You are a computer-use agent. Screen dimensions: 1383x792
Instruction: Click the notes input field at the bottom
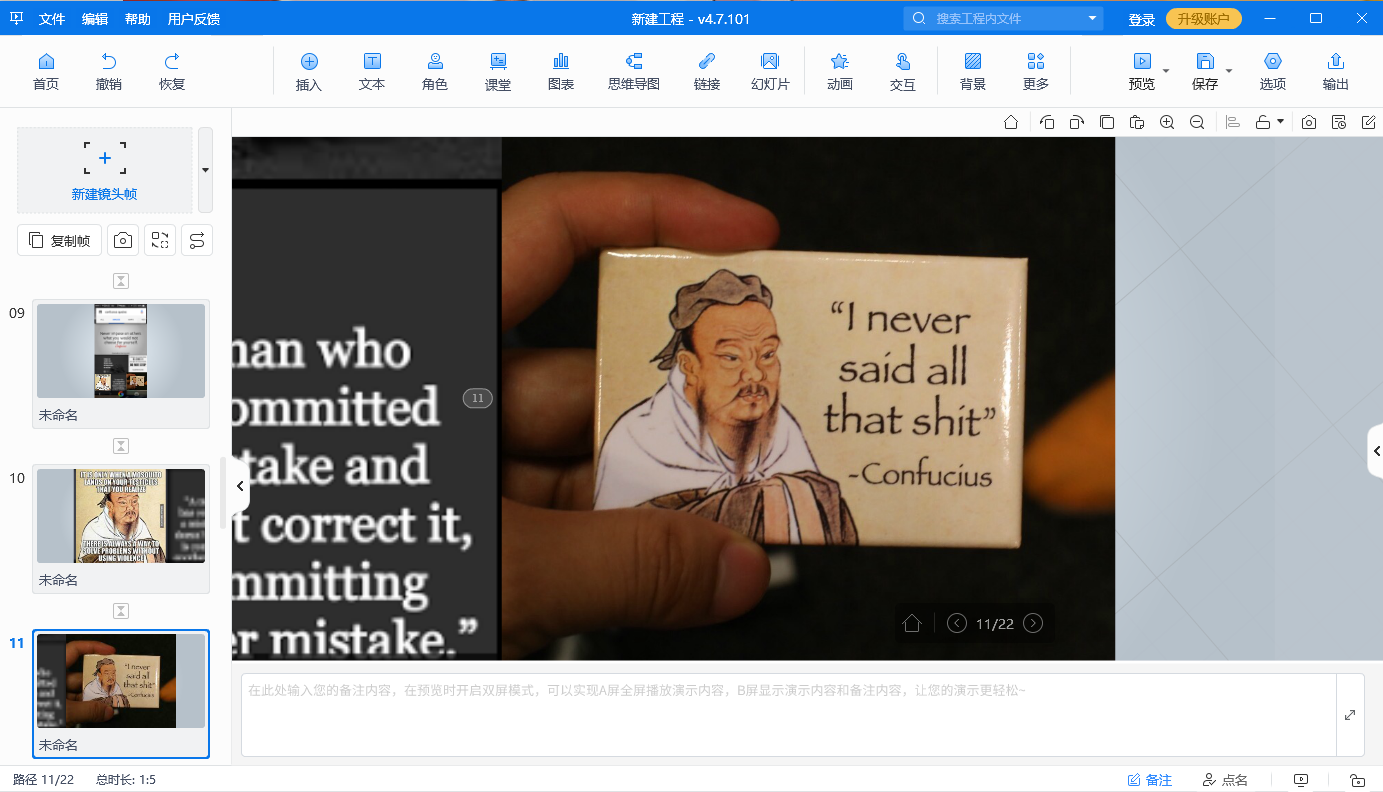(x=789, y=715)
